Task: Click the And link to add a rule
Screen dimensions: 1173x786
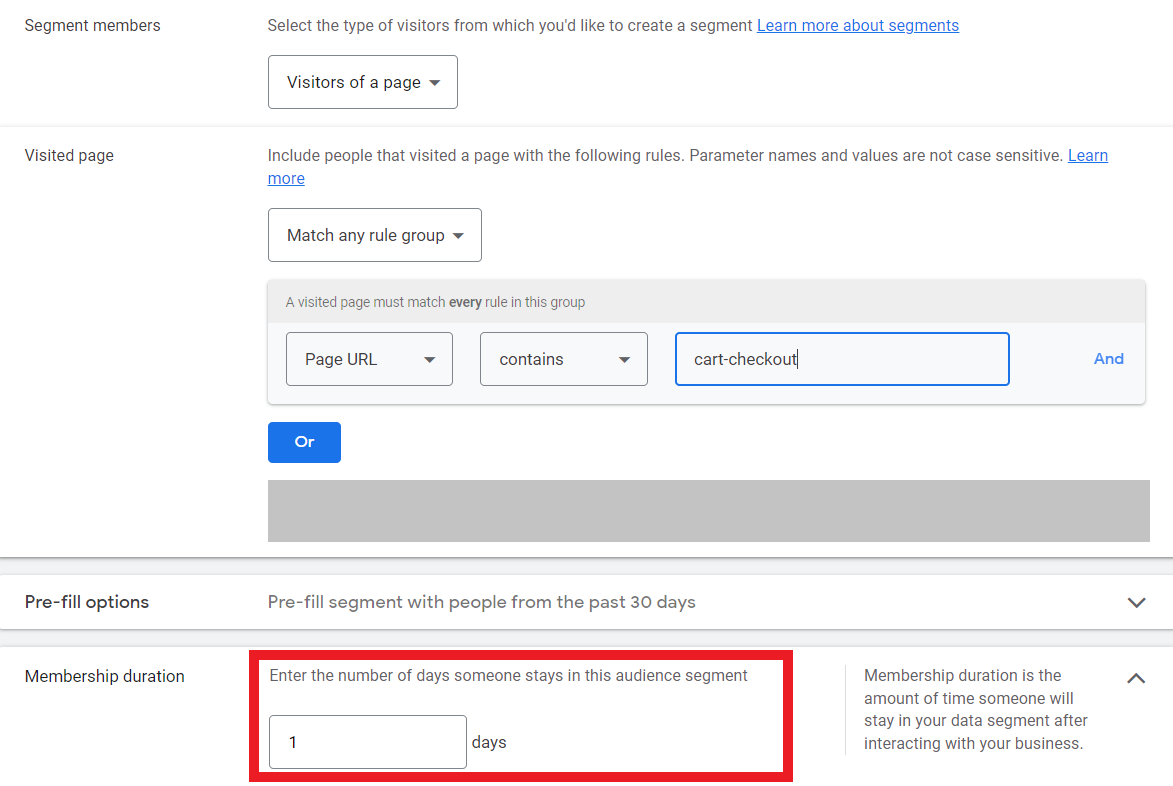Action: pyautogui.click(x=1108, y=358)
